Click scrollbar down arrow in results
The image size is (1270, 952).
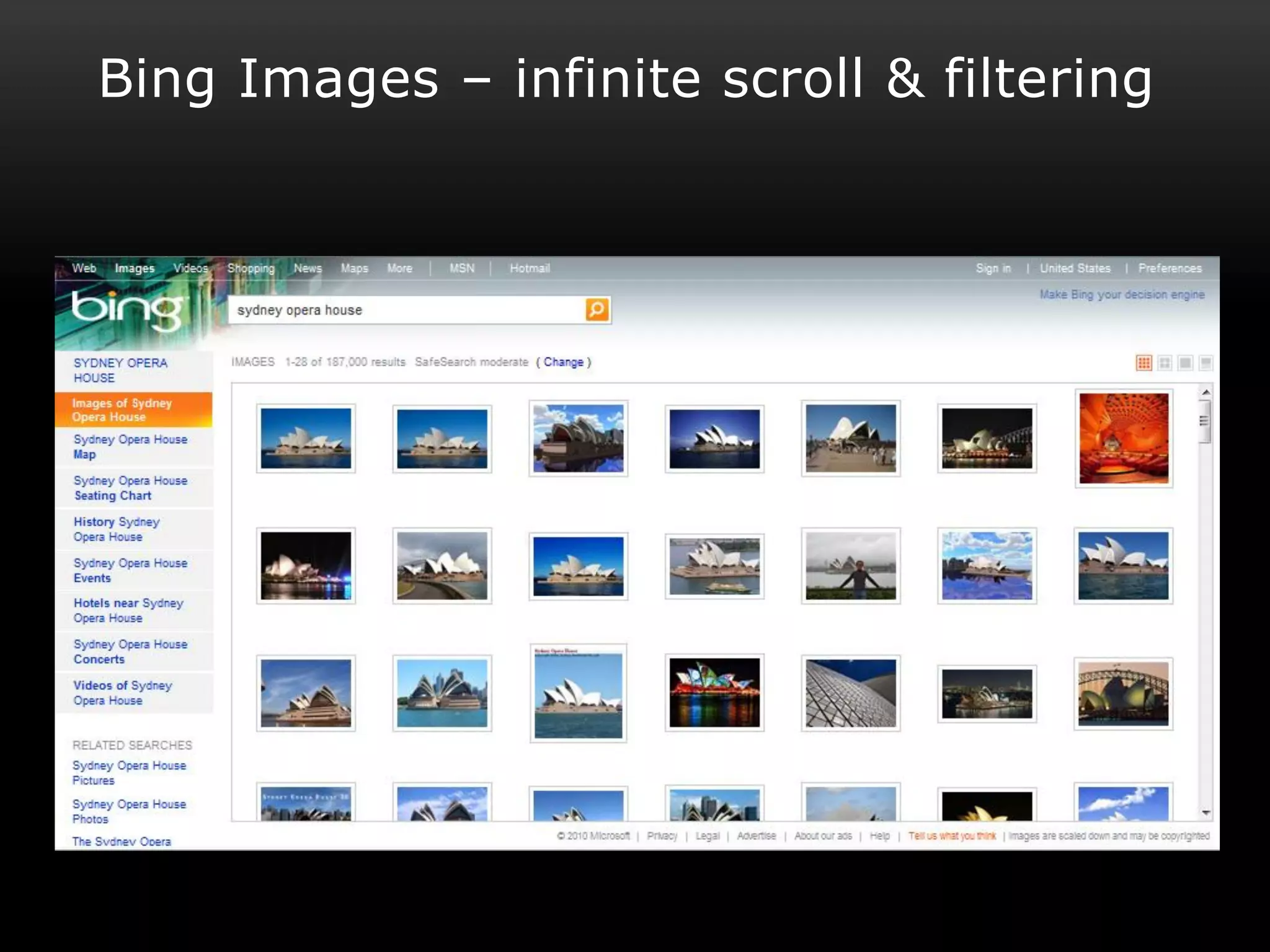tap(1206, 812)
